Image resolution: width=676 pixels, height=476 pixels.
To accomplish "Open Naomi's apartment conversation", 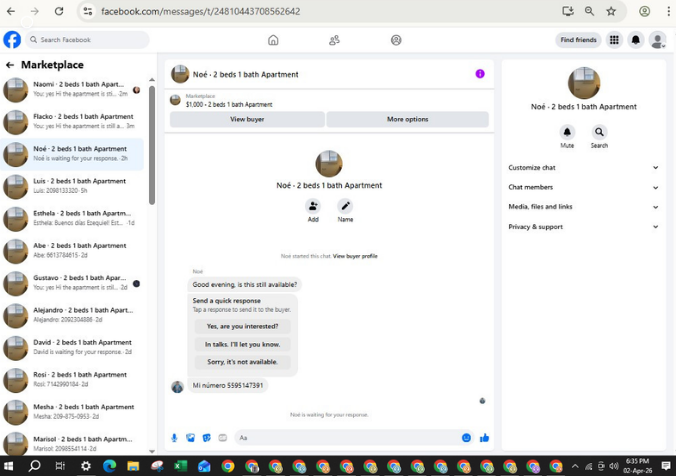I will point(72,89).
